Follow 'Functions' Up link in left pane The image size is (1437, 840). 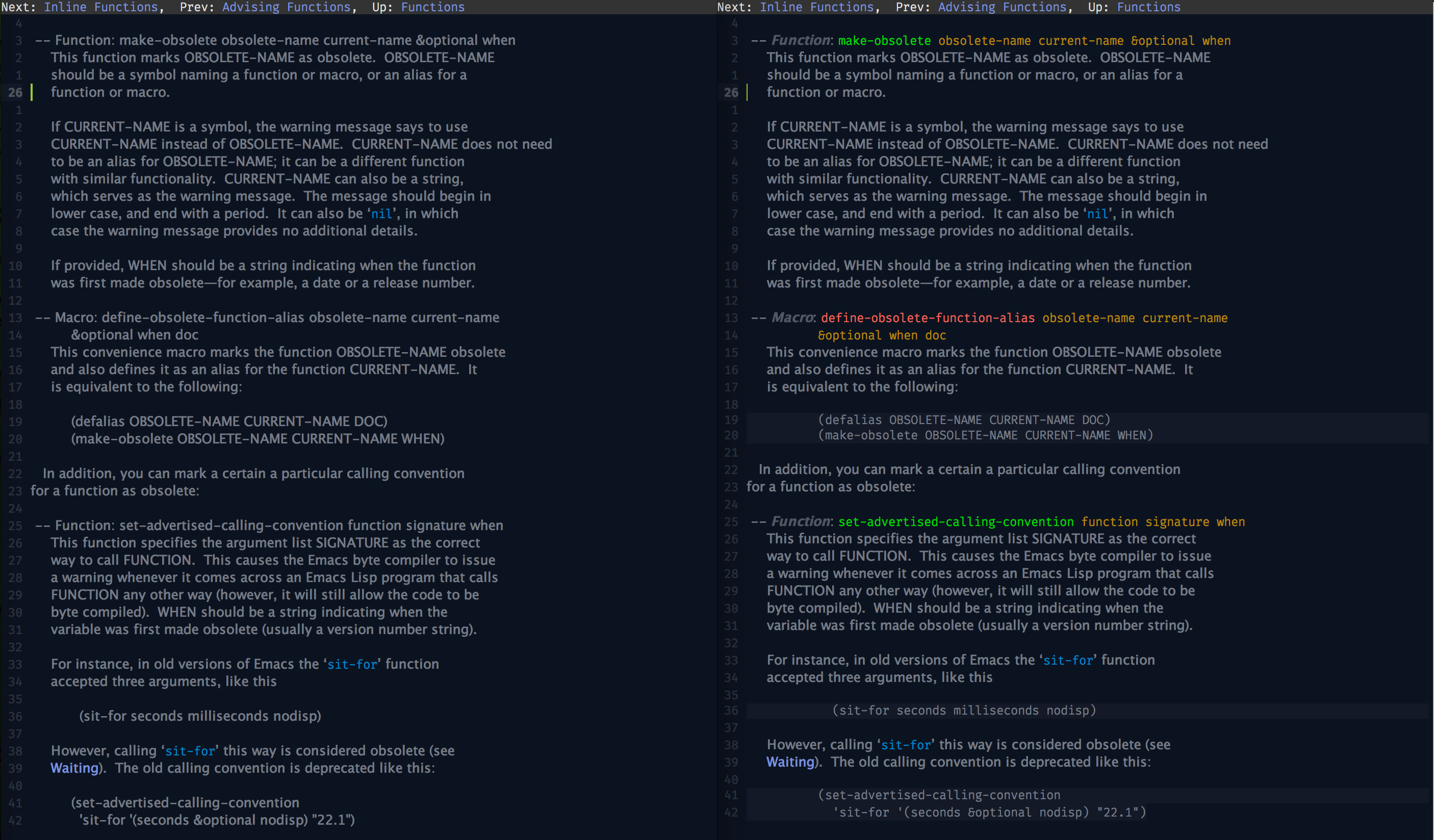point(433,7)
